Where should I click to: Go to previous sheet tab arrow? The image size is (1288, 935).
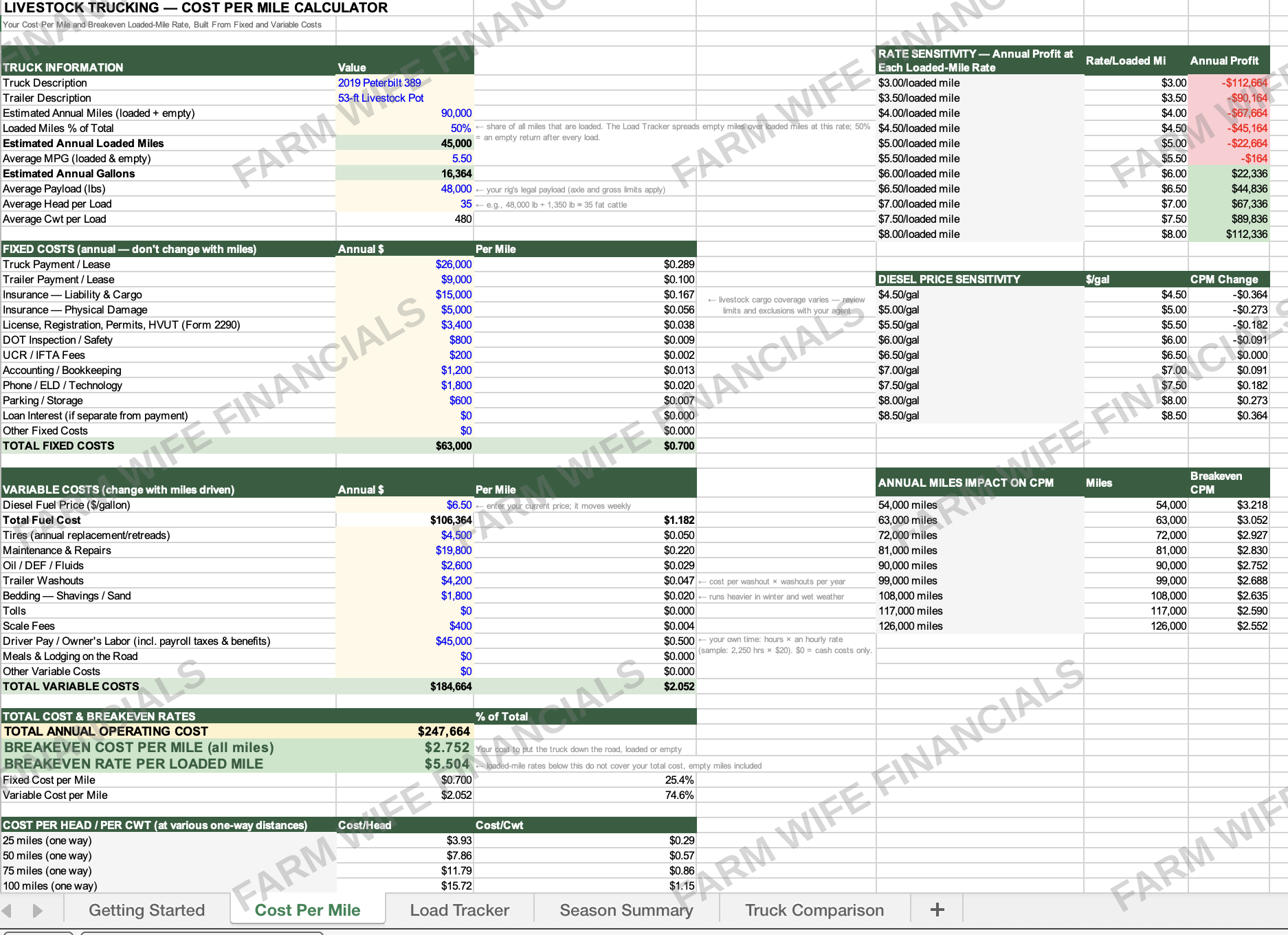8,911
